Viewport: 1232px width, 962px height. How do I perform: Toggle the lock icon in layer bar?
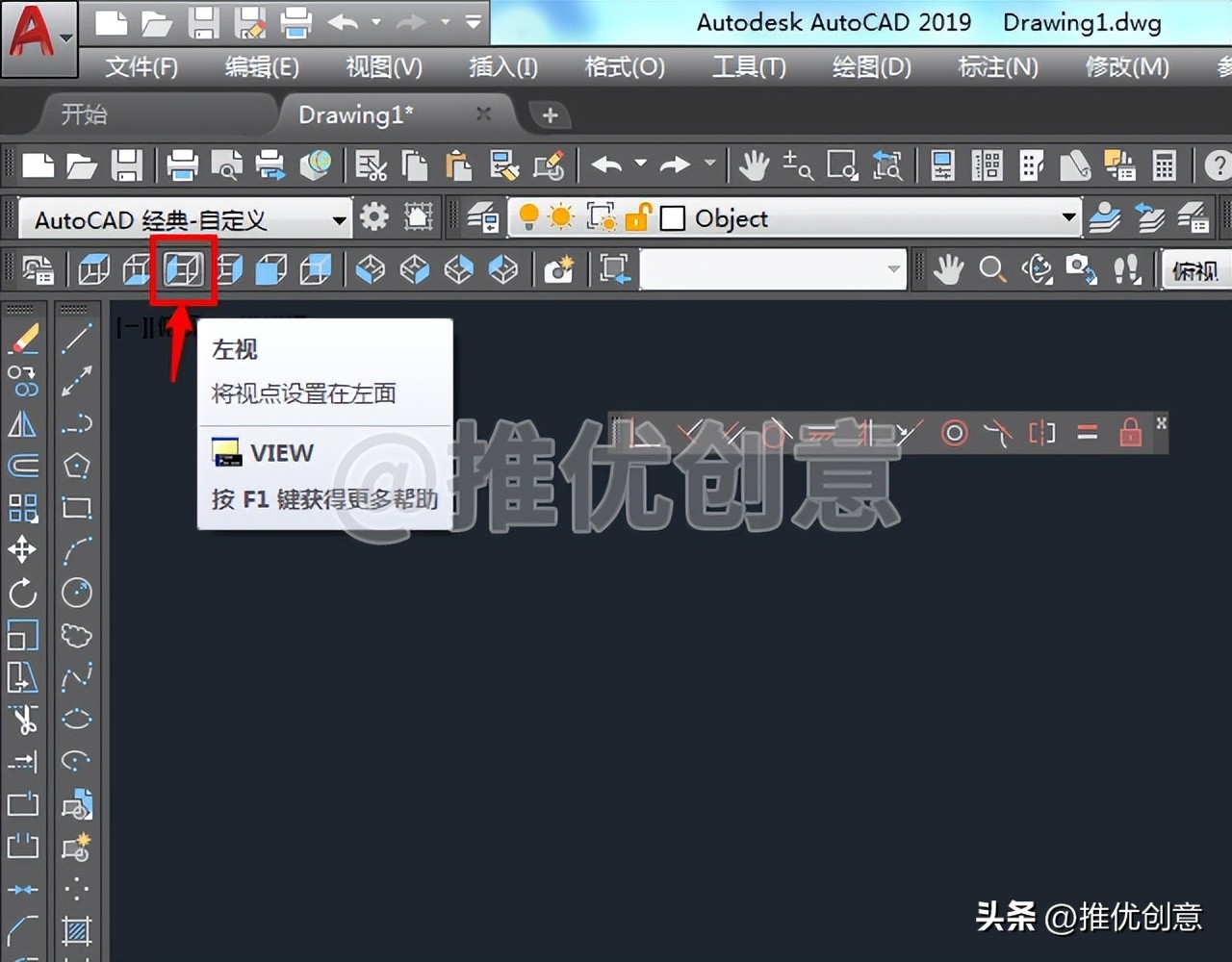[639, 218]
